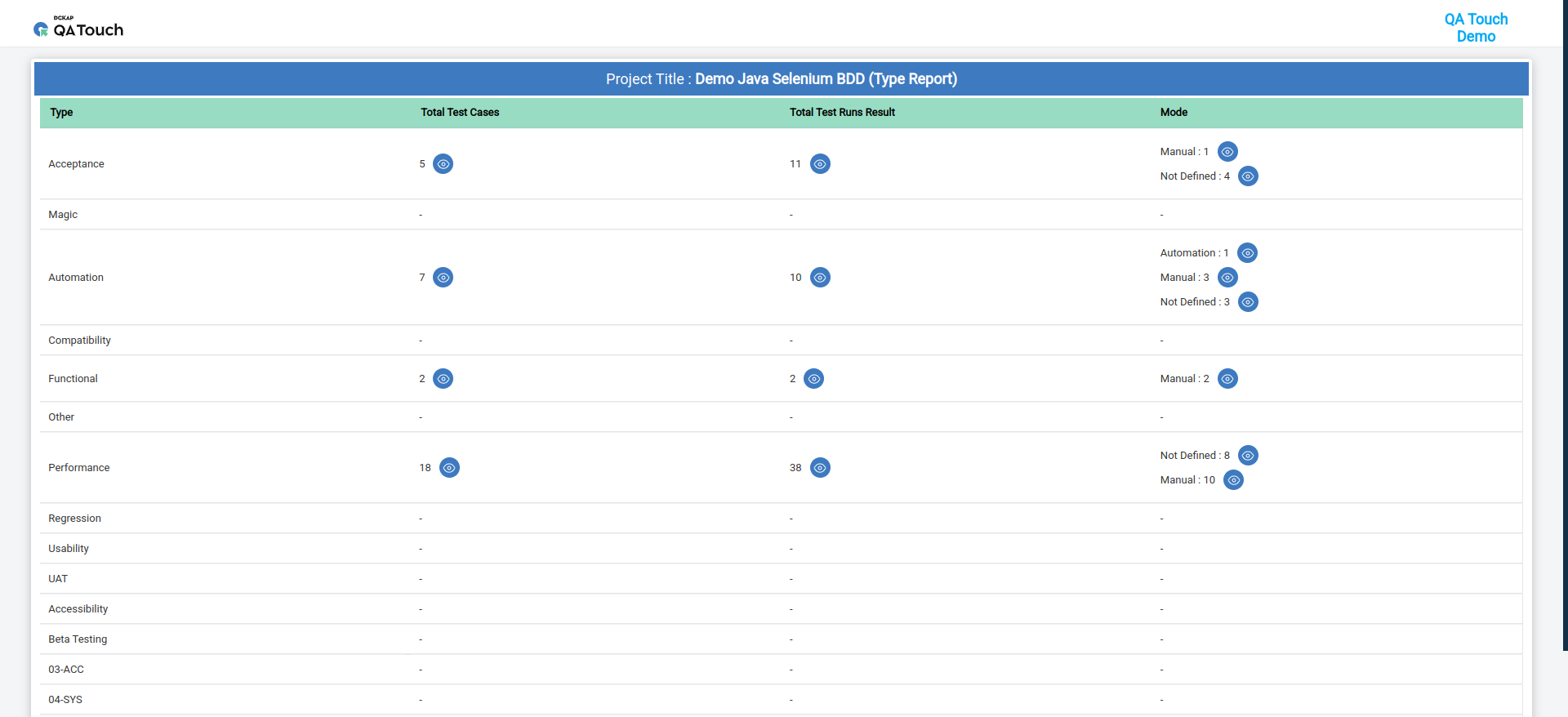View Automation type's Not Defined eye icon

(1248, 302)
